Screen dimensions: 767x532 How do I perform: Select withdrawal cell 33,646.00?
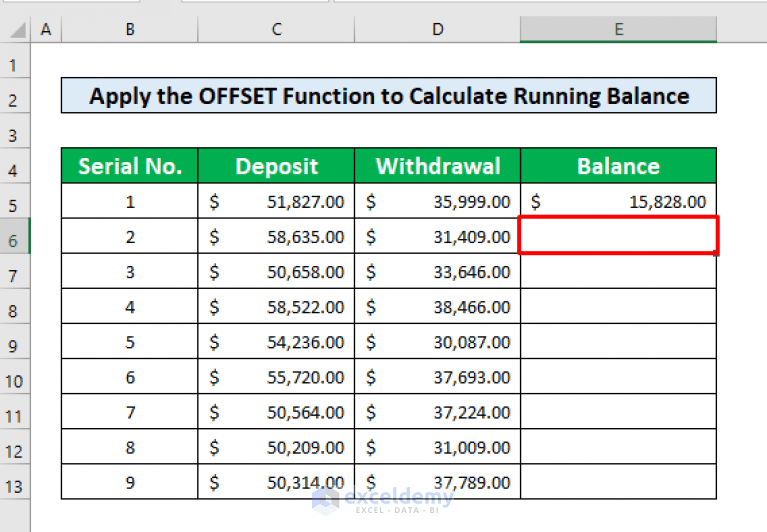coord(438,271)
